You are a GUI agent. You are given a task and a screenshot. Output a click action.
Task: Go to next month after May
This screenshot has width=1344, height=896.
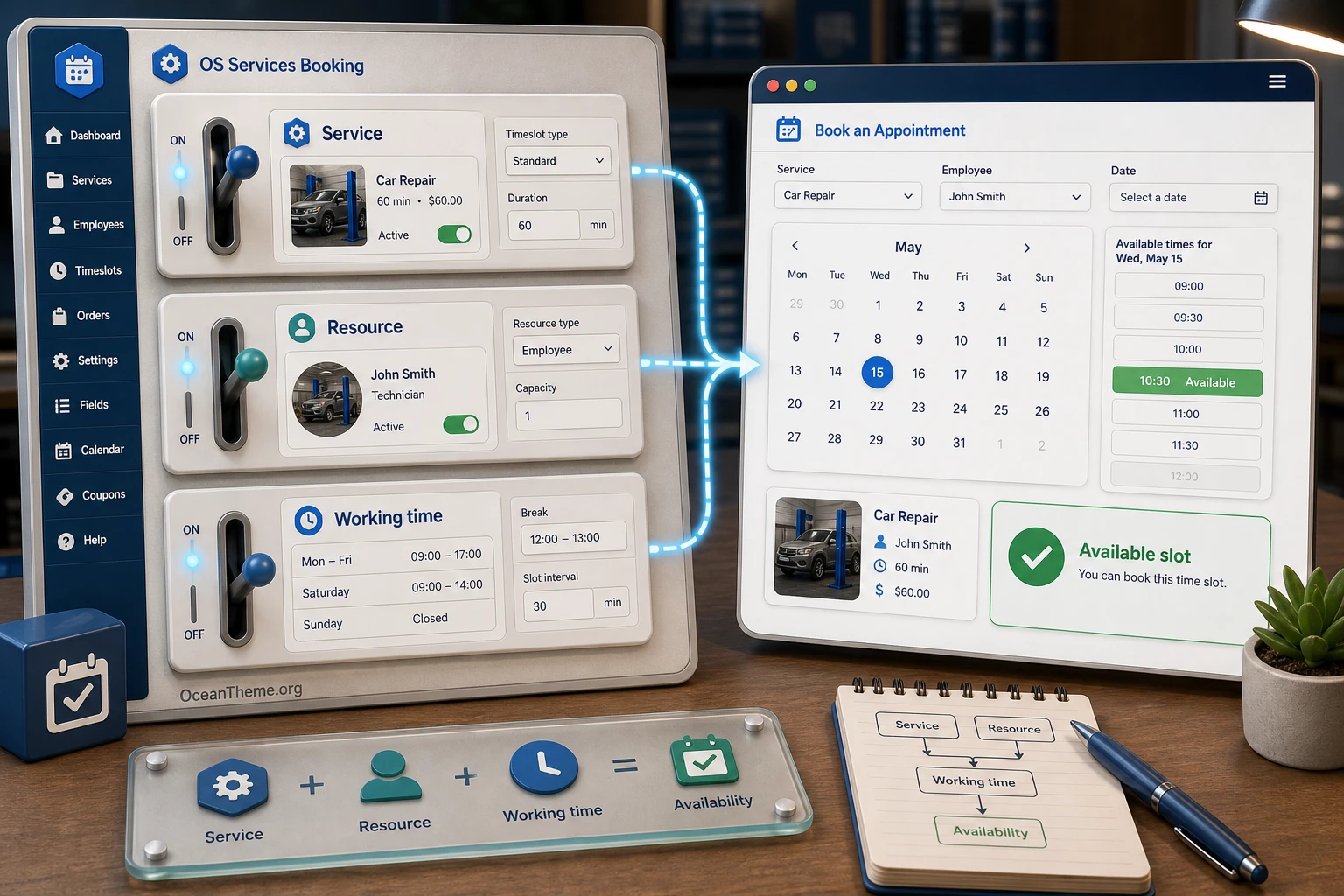1027,248
